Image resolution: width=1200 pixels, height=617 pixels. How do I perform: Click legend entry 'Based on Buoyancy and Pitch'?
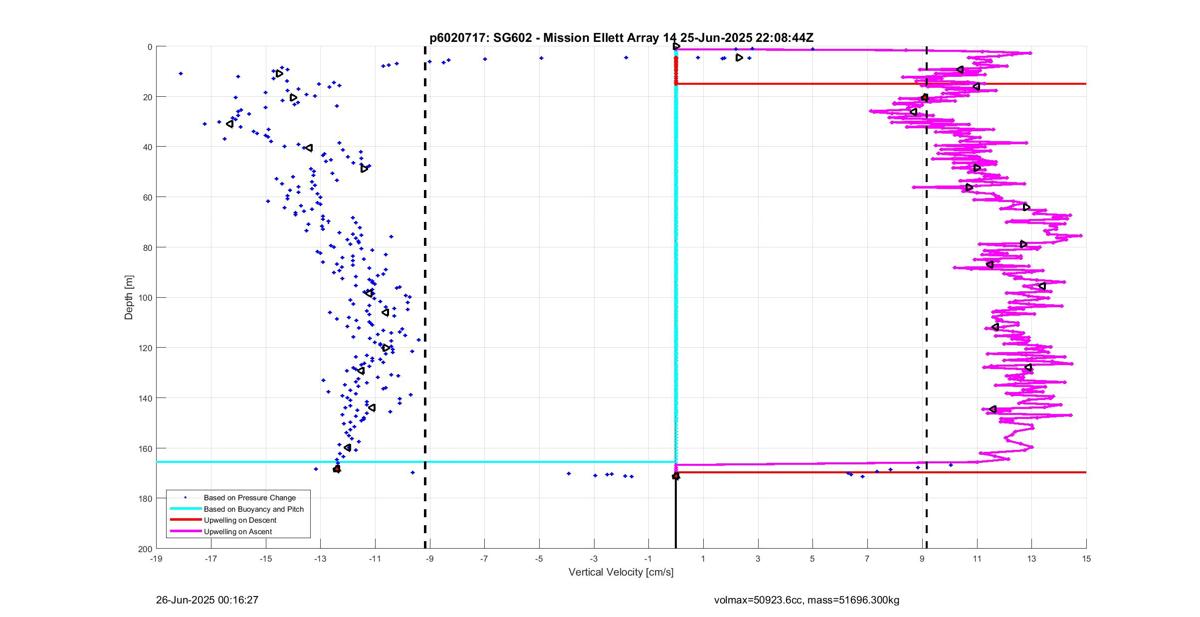pyautogui.click(x=254, y=509)
